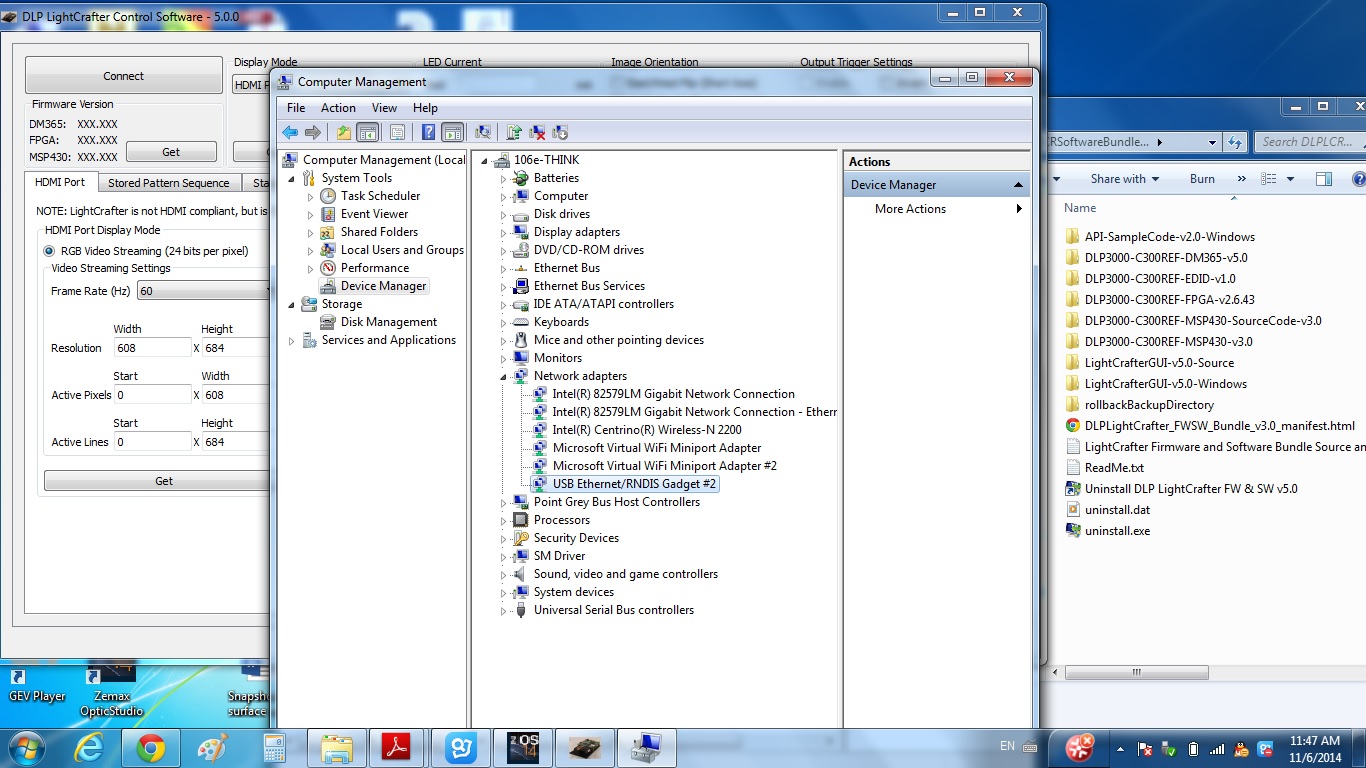
Task: Click the Forward arrow in Computer Management toolbar
Action: click(313, 132)
